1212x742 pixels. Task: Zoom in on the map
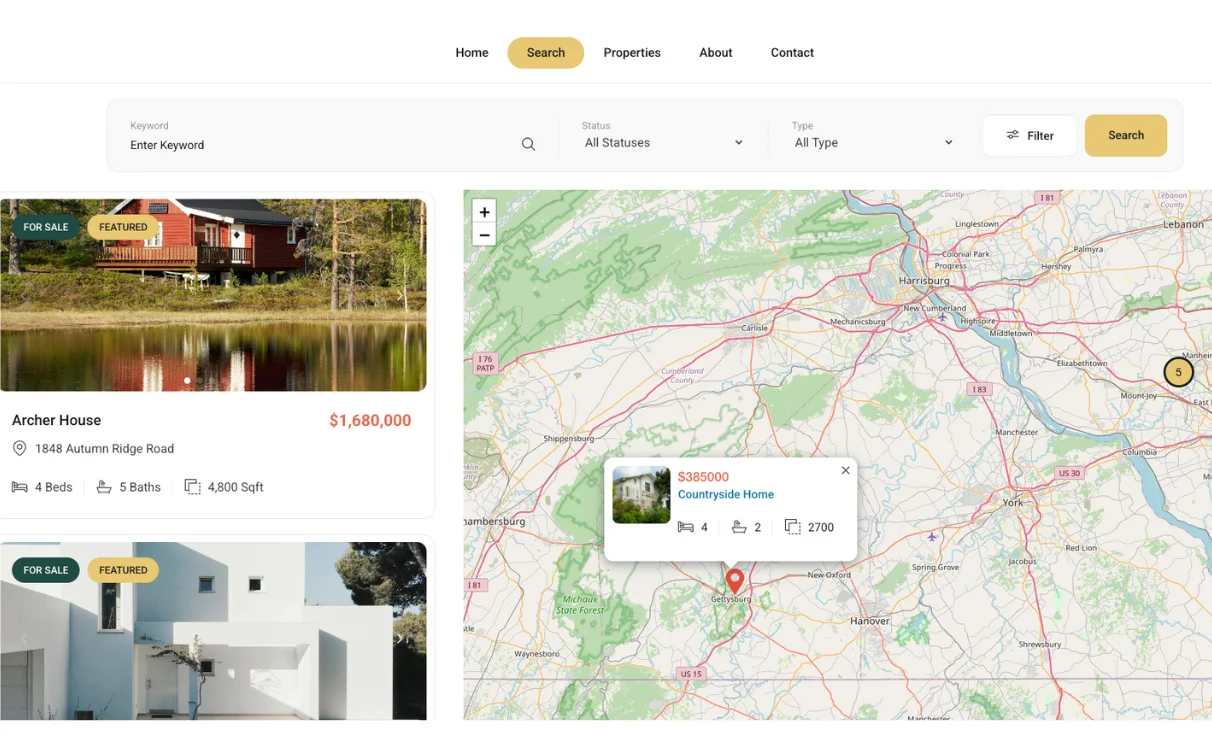pos(484,212)
